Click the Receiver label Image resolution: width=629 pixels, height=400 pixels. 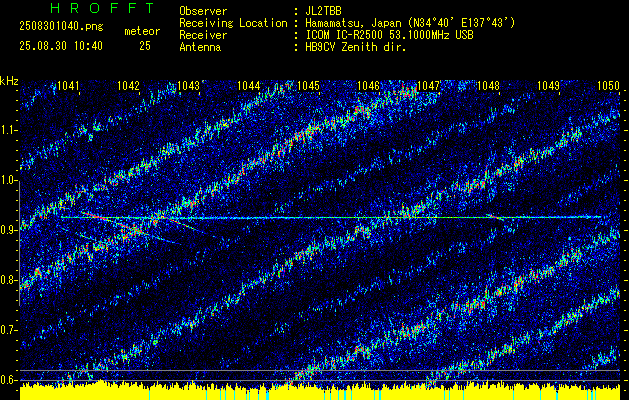203,35
